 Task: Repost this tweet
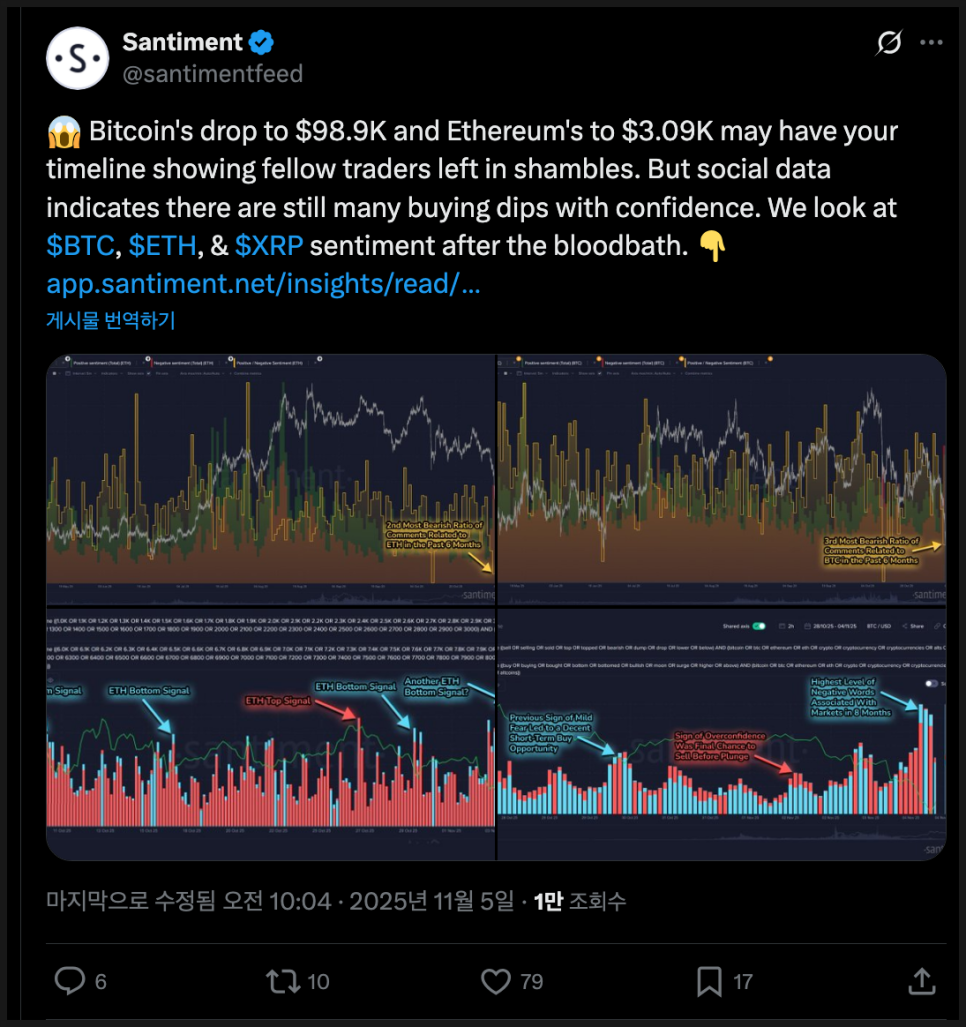283,981
